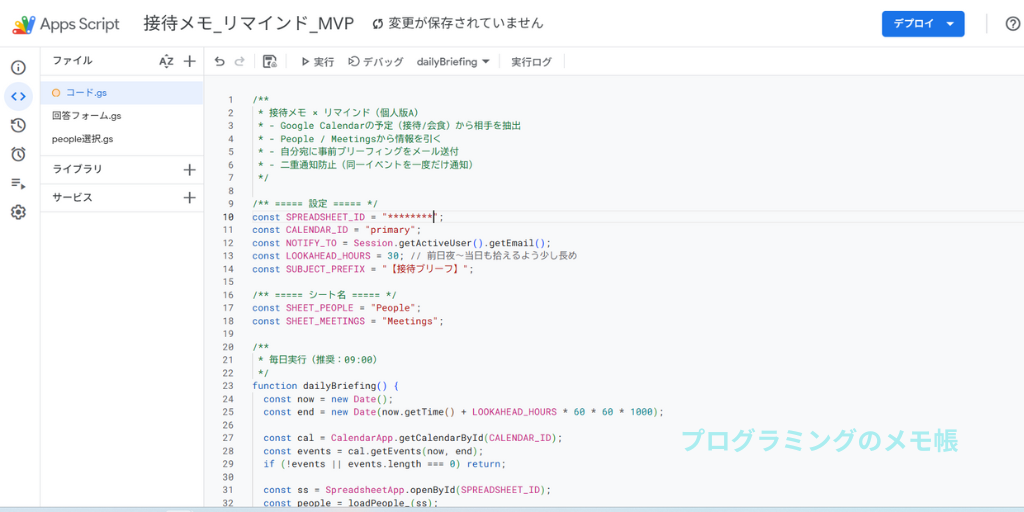Viewport: 1024px width, 512px height.
Task: Open the Overview info icon in sidebar
Action: [18, 68]
